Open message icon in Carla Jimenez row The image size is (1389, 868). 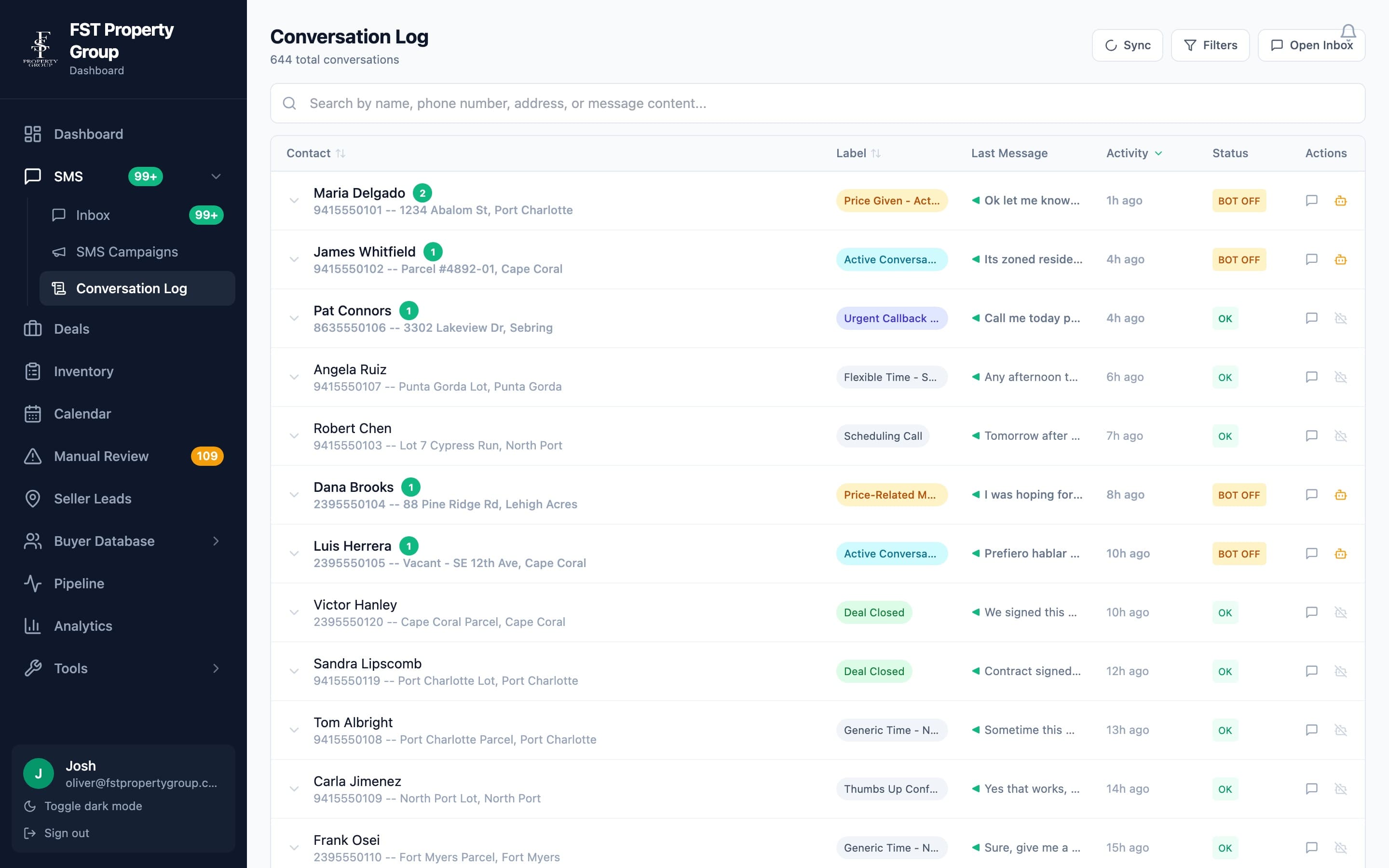[1311, 789]
